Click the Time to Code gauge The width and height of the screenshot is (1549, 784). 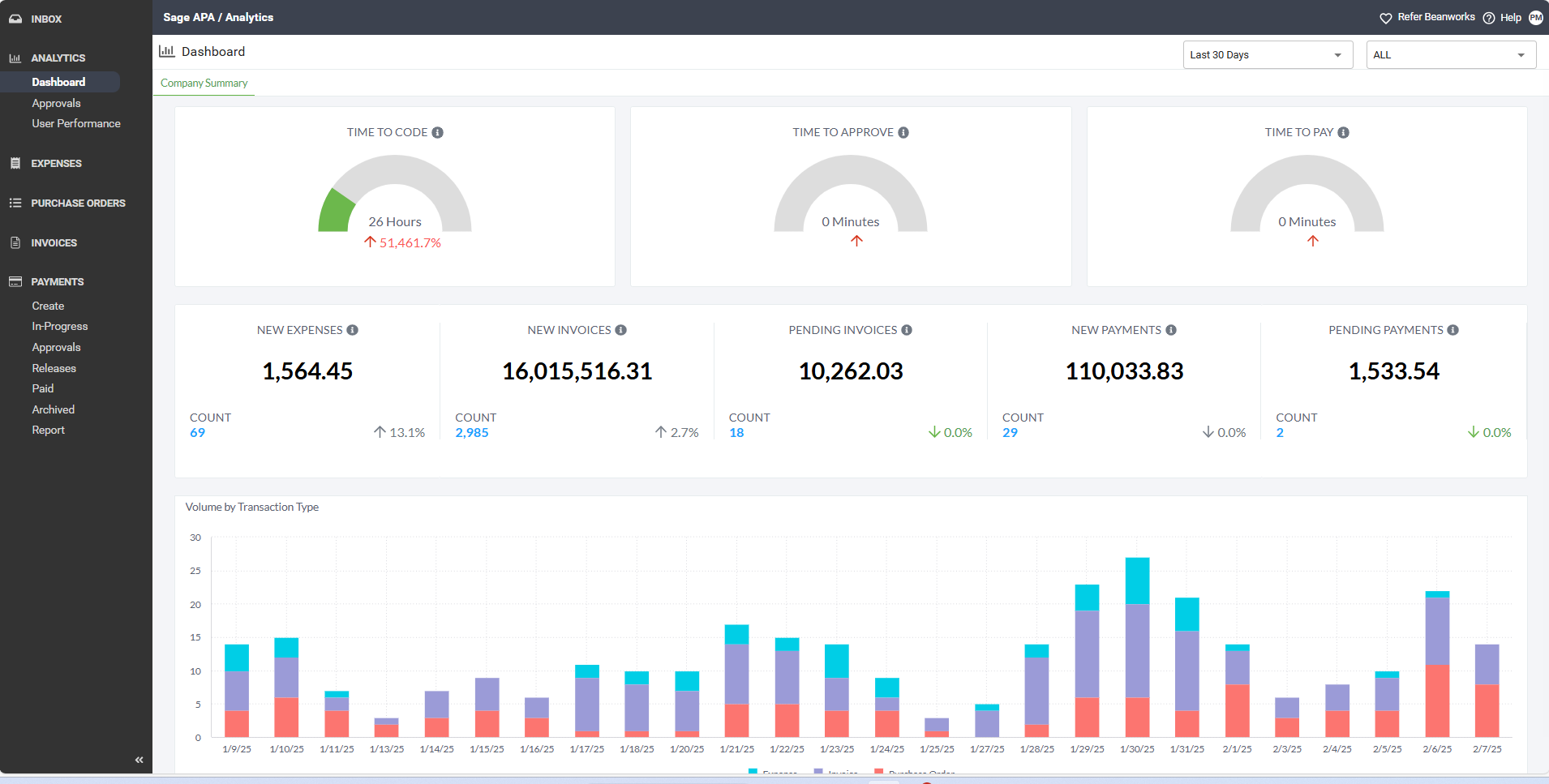point(395,195)
